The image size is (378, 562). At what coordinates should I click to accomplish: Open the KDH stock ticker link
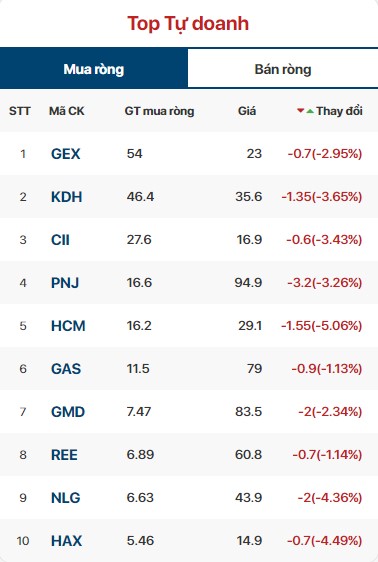coord(67,197)
